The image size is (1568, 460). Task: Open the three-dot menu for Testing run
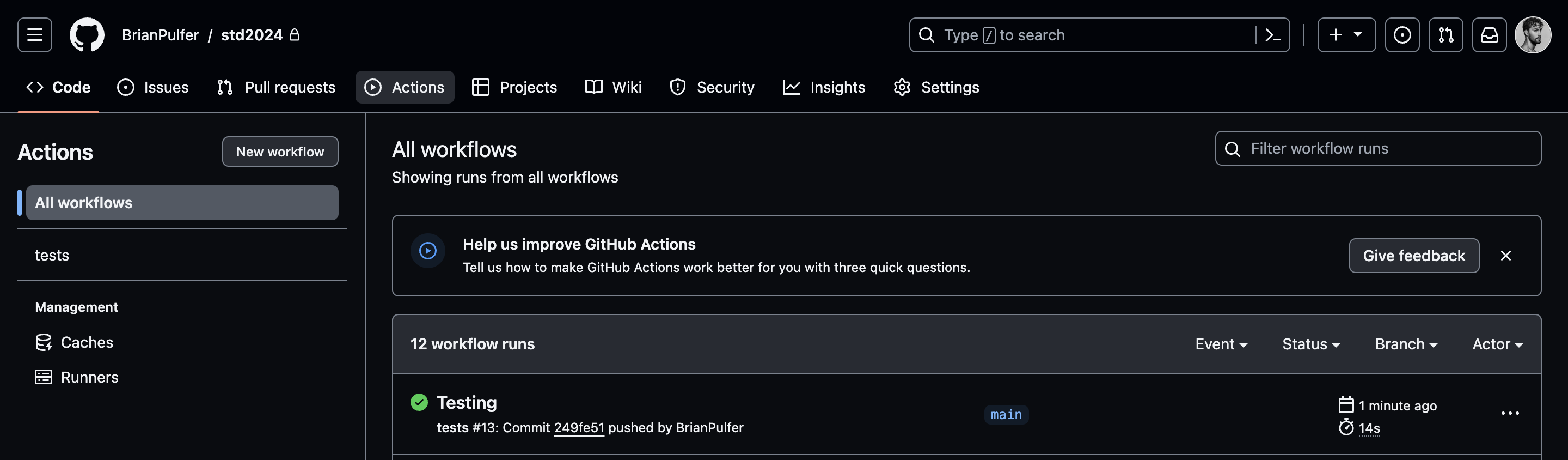[1510, 413]
